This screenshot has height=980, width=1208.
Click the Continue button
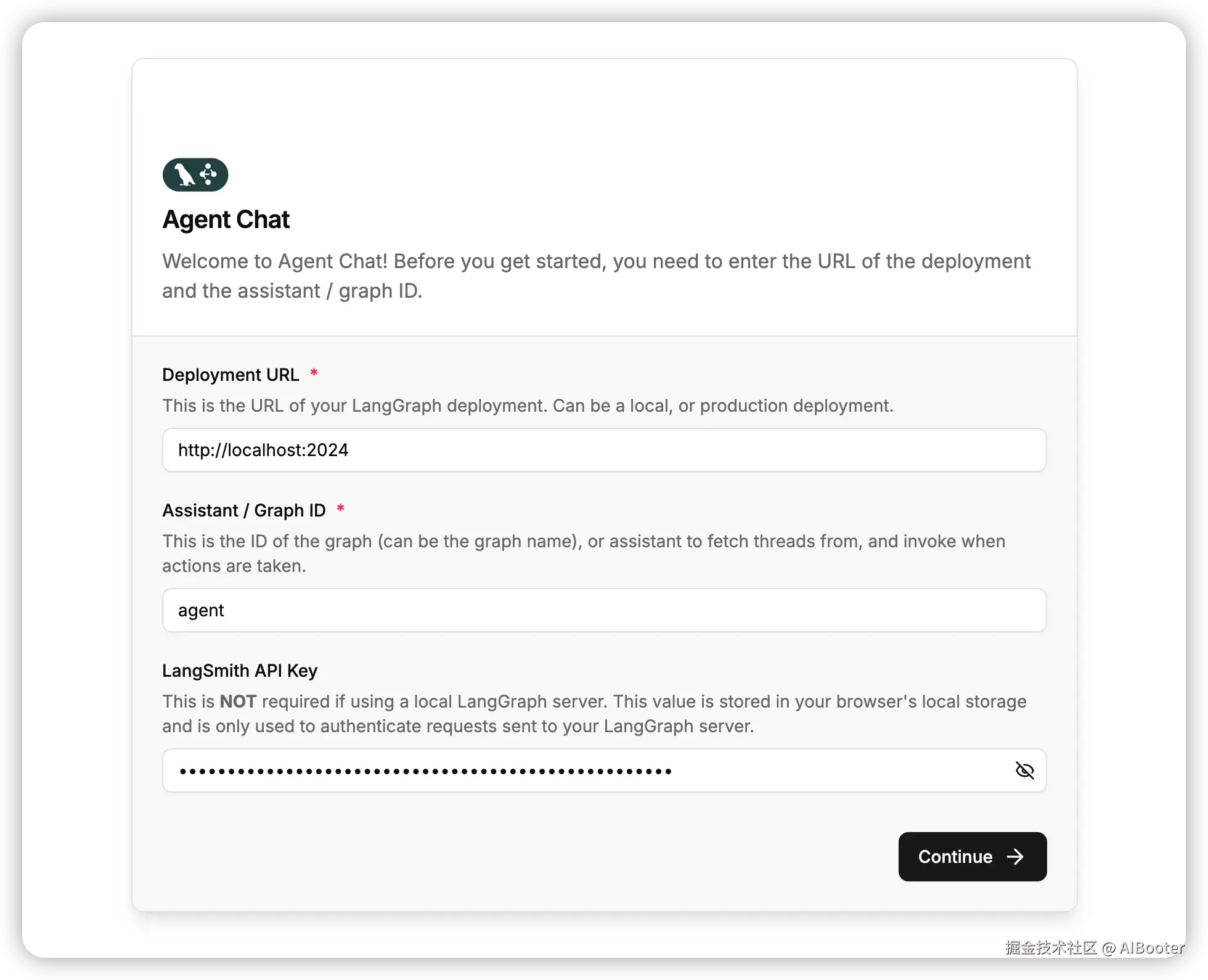(973, 857)
